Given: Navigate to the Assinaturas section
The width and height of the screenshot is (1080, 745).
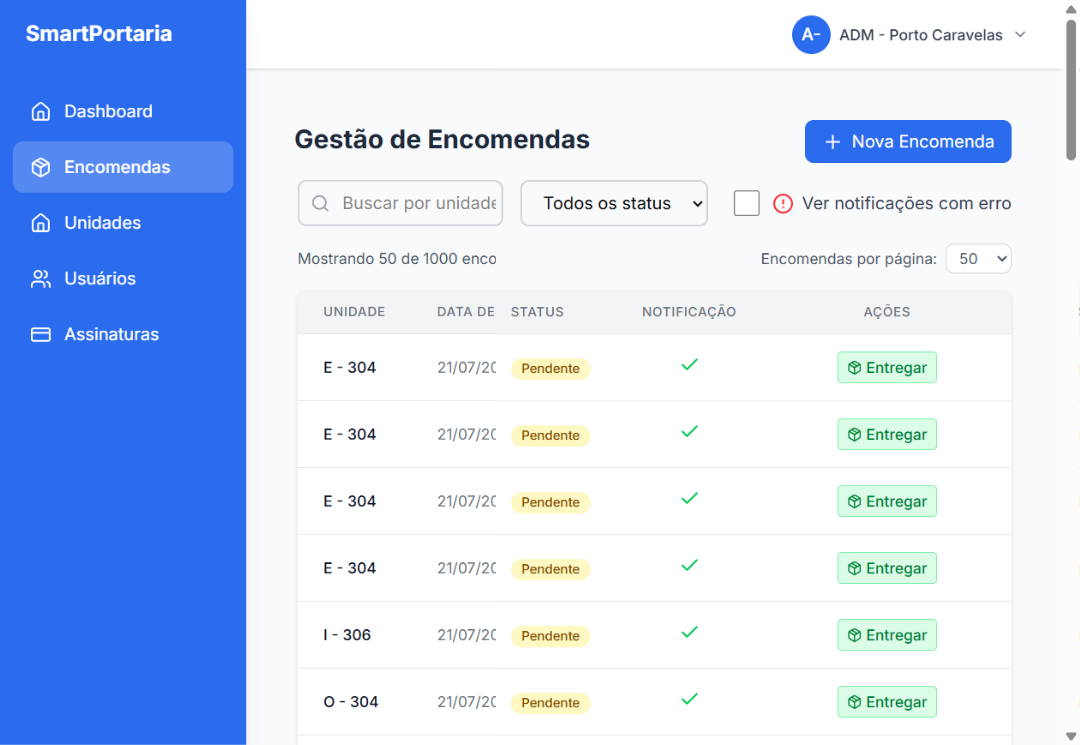Looking at the screenshot, I should point(110,334).
